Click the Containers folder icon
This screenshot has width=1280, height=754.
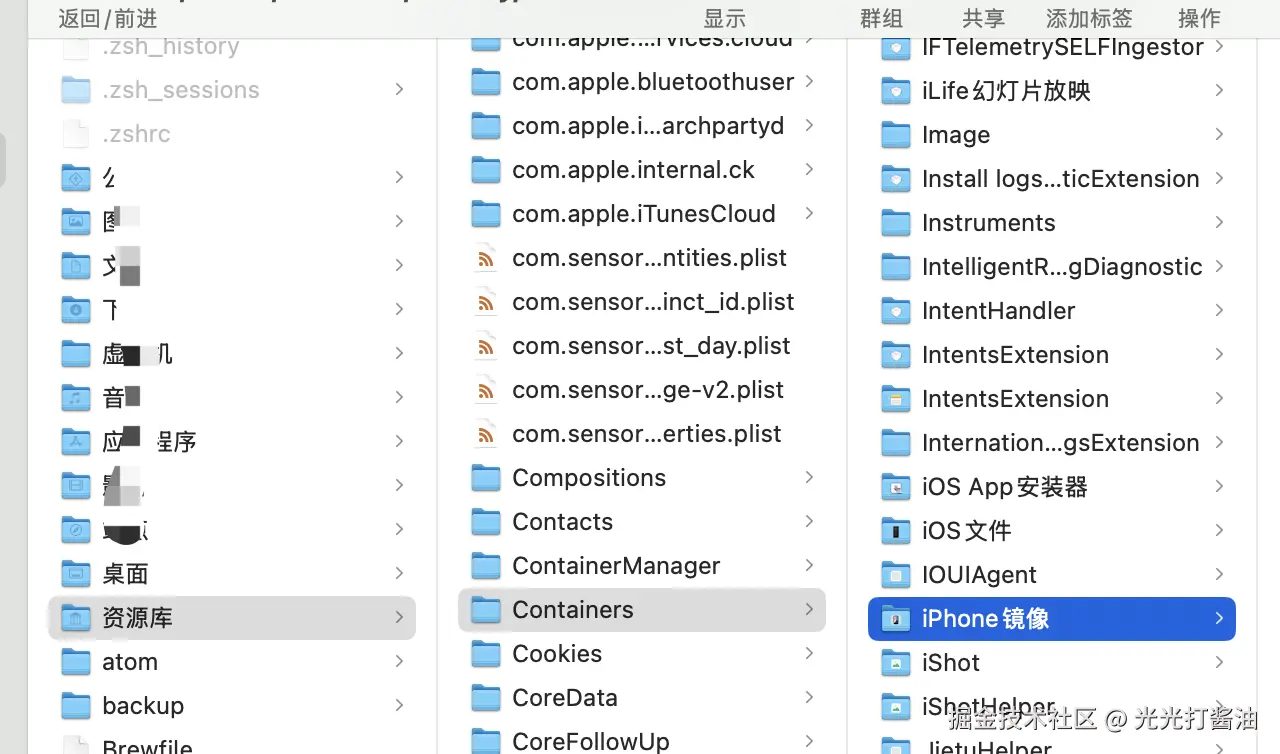486,610
